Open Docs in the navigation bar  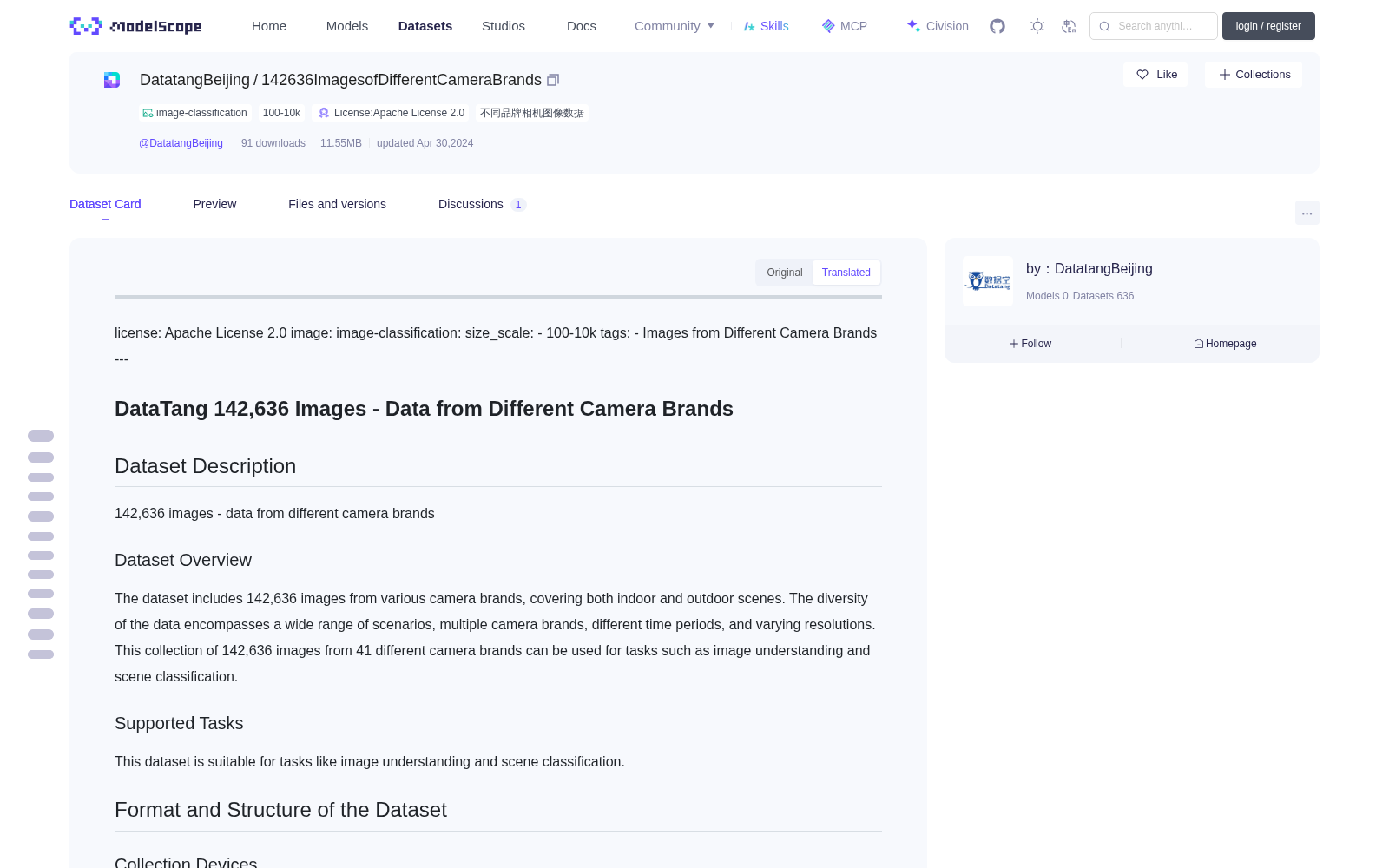pos(582,26)
